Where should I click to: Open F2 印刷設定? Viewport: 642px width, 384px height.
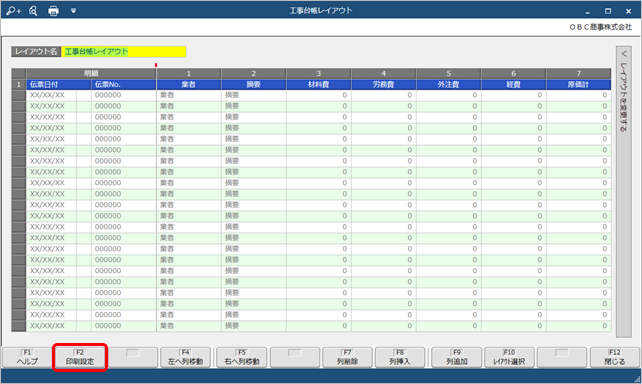point(80,357)
